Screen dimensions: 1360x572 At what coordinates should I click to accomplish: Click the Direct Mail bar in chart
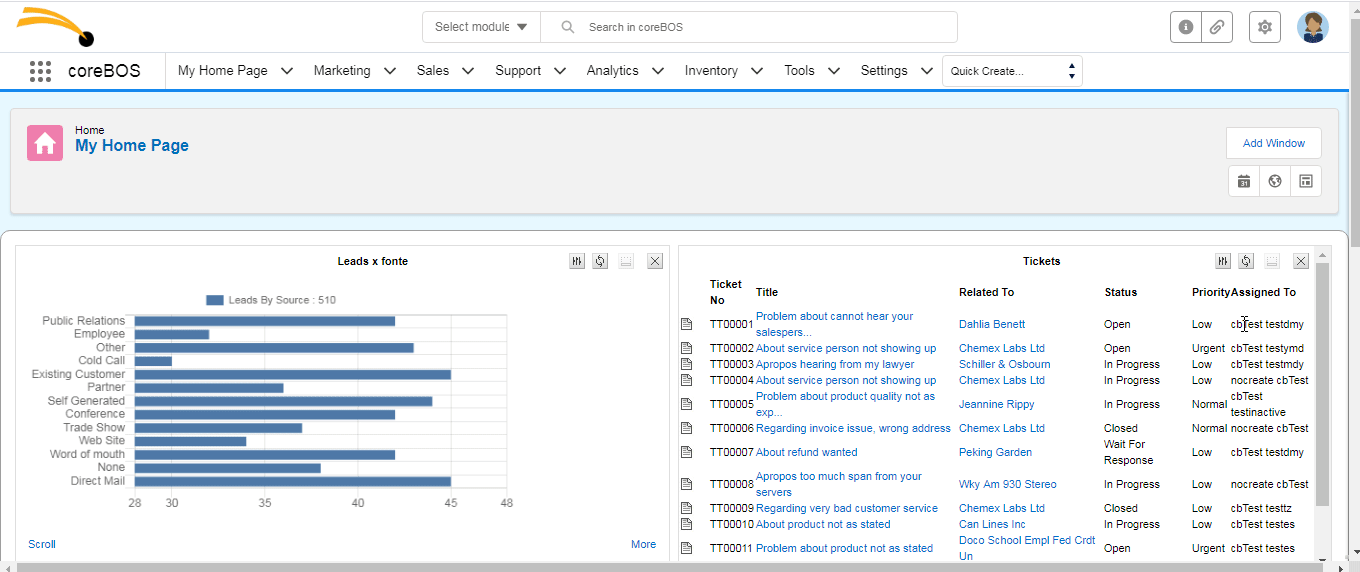293,481
